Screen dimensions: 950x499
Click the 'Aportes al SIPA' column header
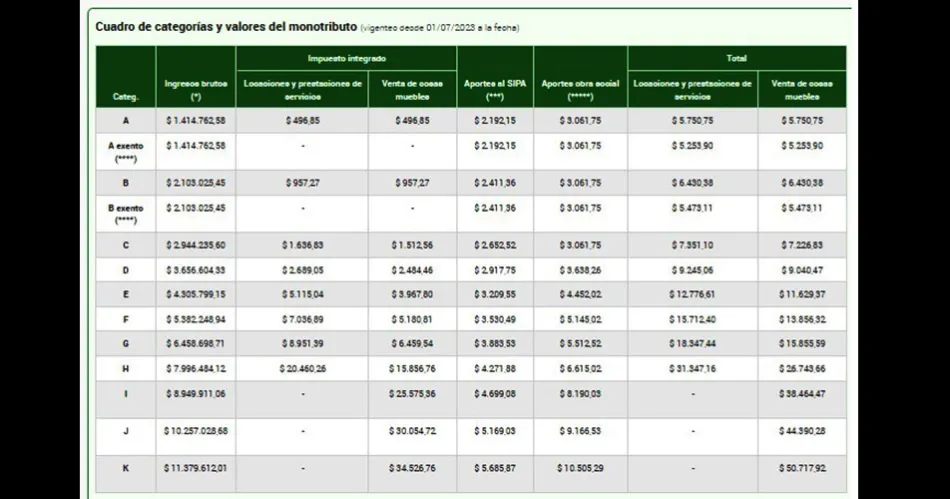pos(495,91)
